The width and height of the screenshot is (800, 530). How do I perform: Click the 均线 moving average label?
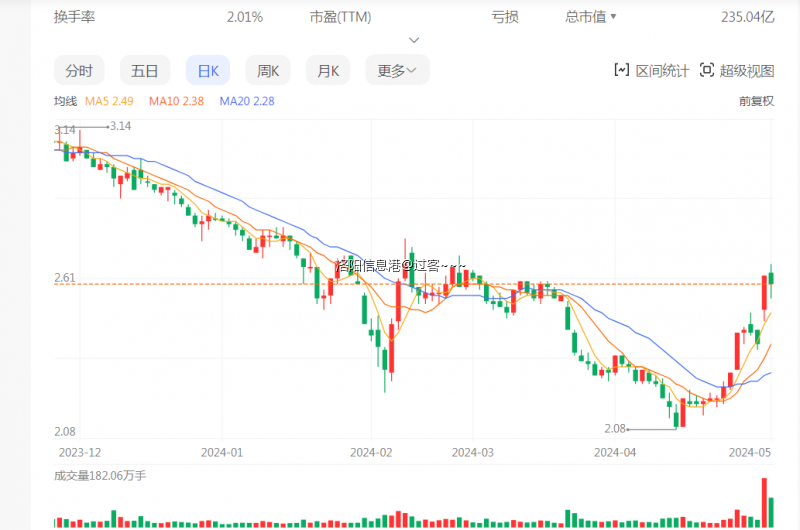pos(65,101)
